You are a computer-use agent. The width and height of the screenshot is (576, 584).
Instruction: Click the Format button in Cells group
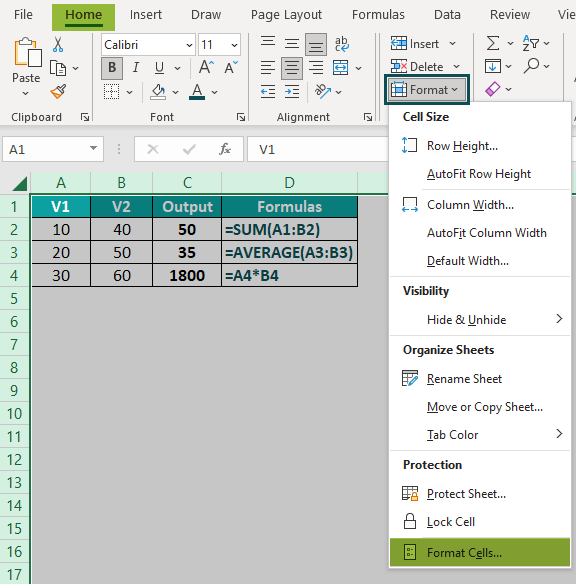click(x=427, y=90)
